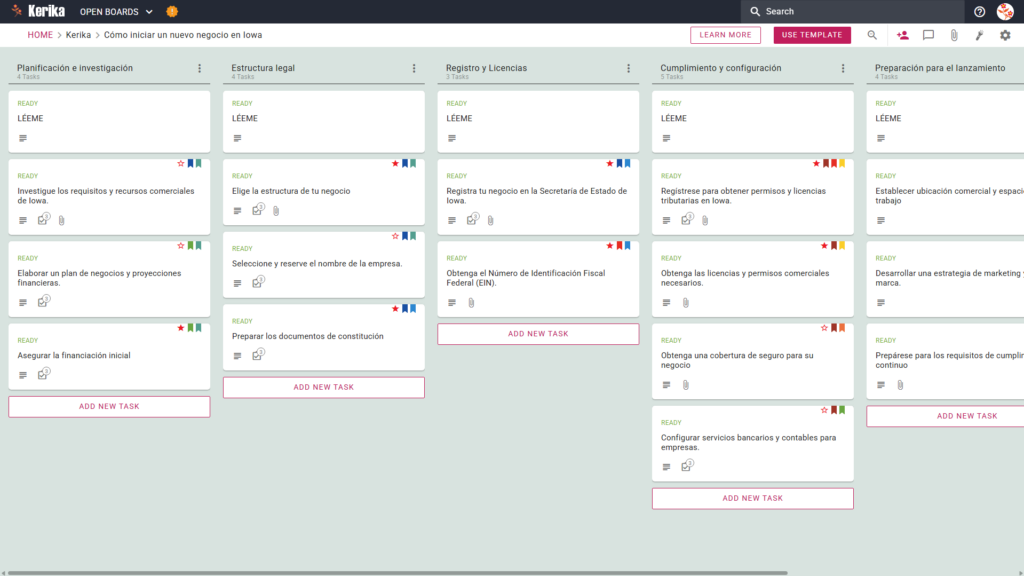Open checklist icon on Asegurar la financiación card
1024x576 pixels.
point(43,374)
